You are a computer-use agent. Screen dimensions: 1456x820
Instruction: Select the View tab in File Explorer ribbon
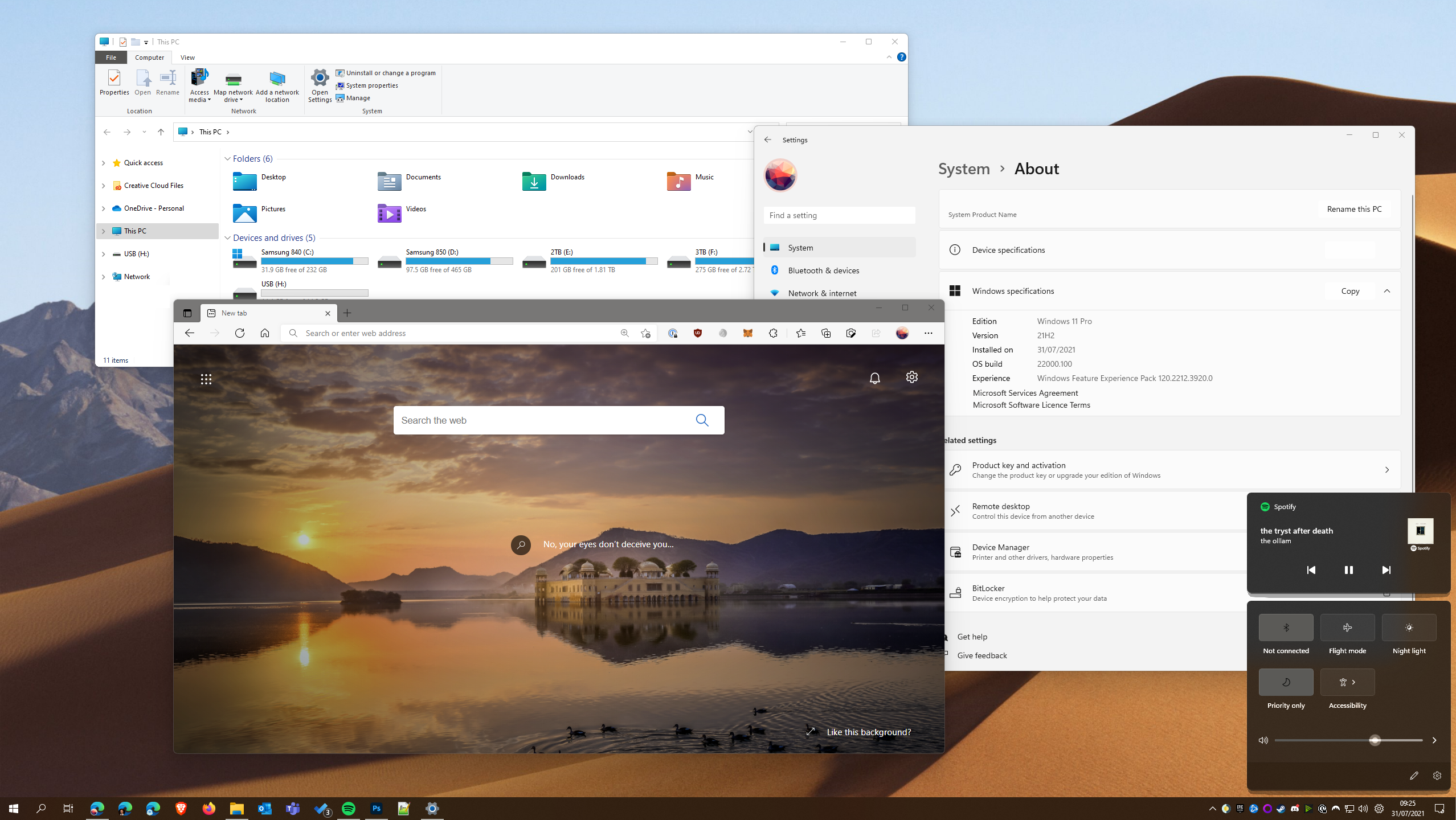pos(187,57)
